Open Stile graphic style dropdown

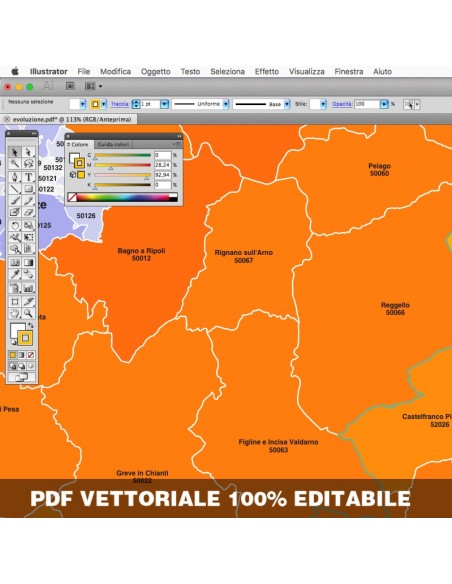pyautogui.click(x=323, y=104)
